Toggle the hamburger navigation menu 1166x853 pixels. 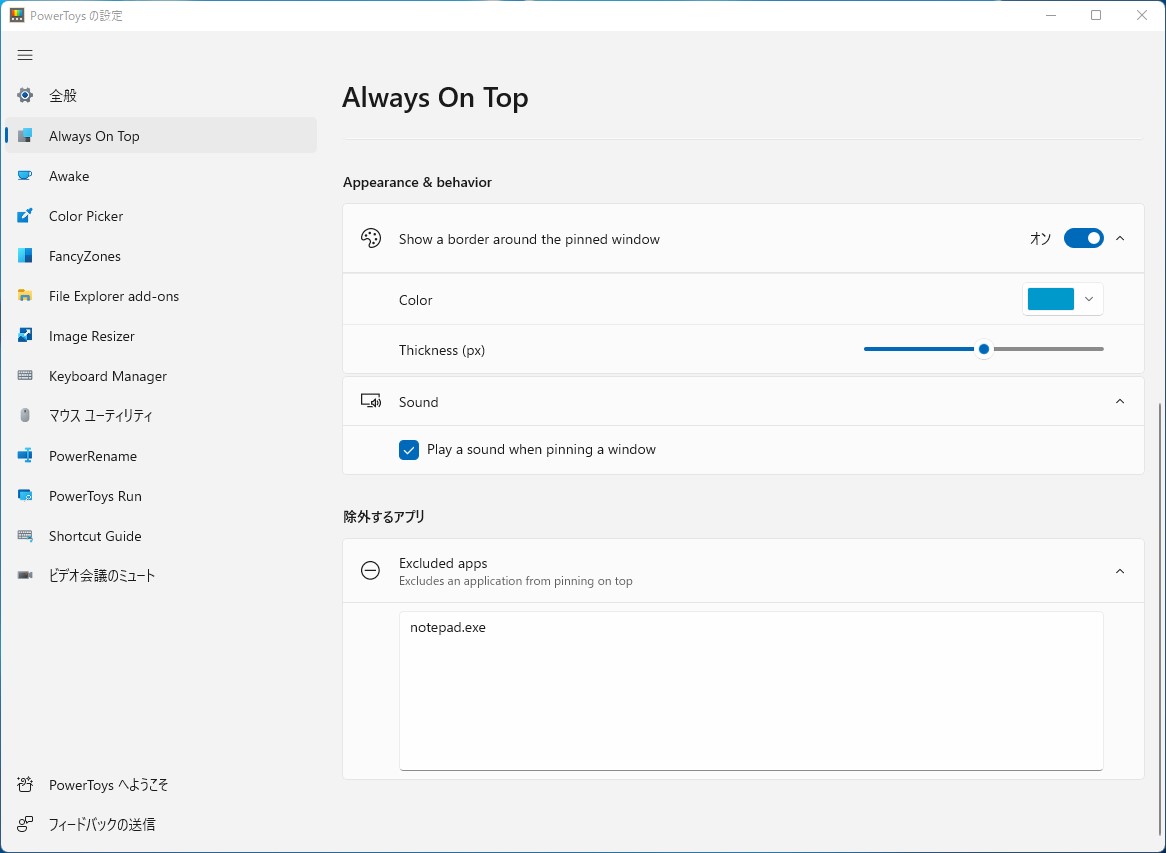tap(26, 55)
